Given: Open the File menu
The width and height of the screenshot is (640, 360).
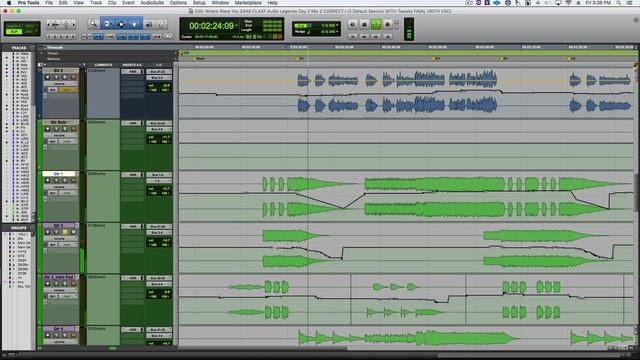Looking at the screenshot, I should (x=49, y=3).
